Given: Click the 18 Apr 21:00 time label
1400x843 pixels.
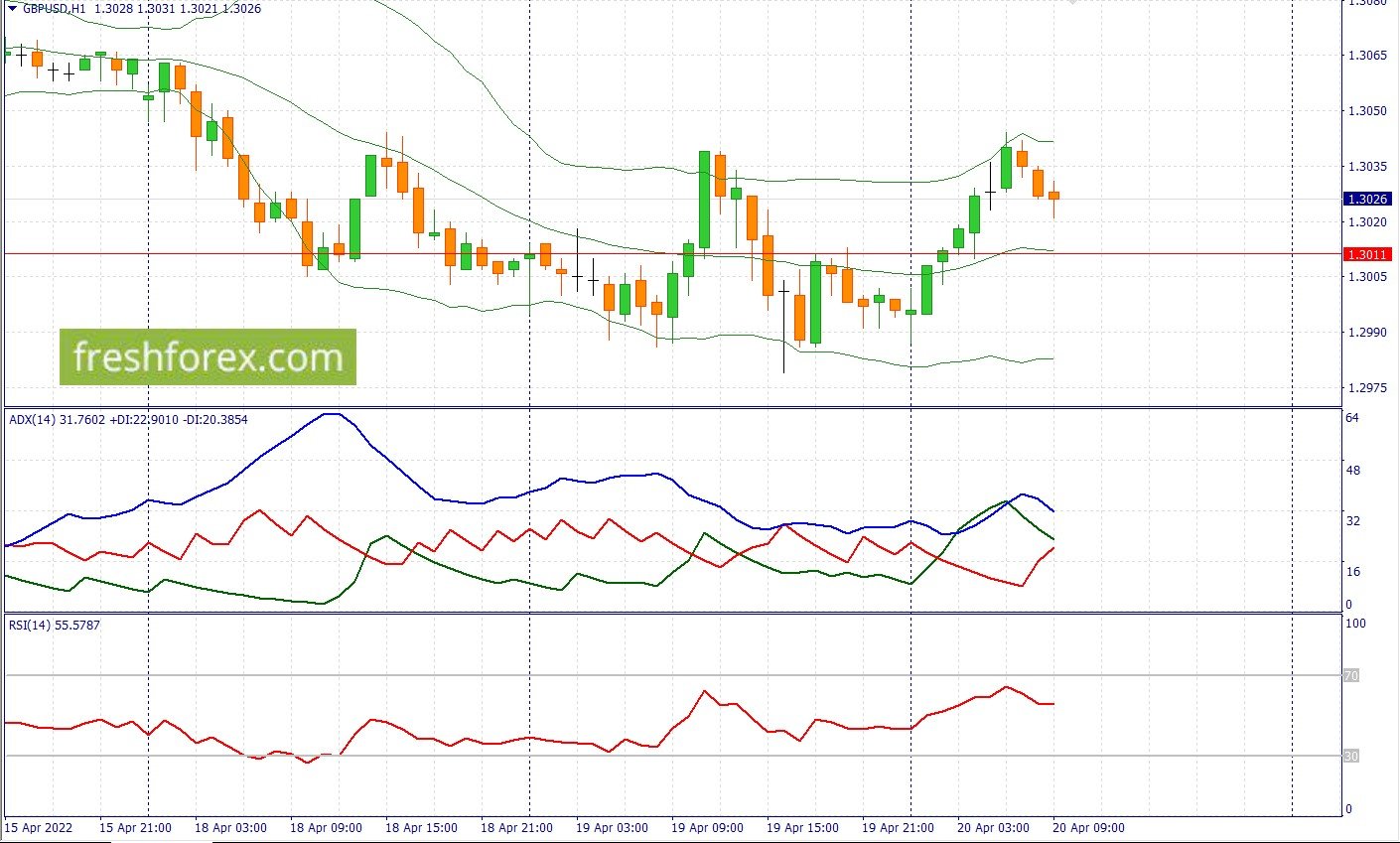Looking at the screenshot, I should click(517, 827).
